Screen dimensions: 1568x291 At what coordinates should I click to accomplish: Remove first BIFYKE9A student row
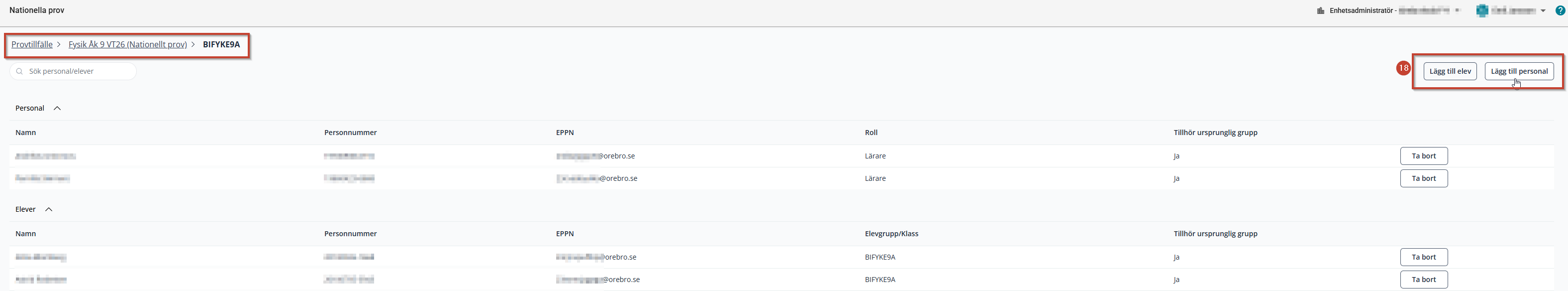point(1424,258)
